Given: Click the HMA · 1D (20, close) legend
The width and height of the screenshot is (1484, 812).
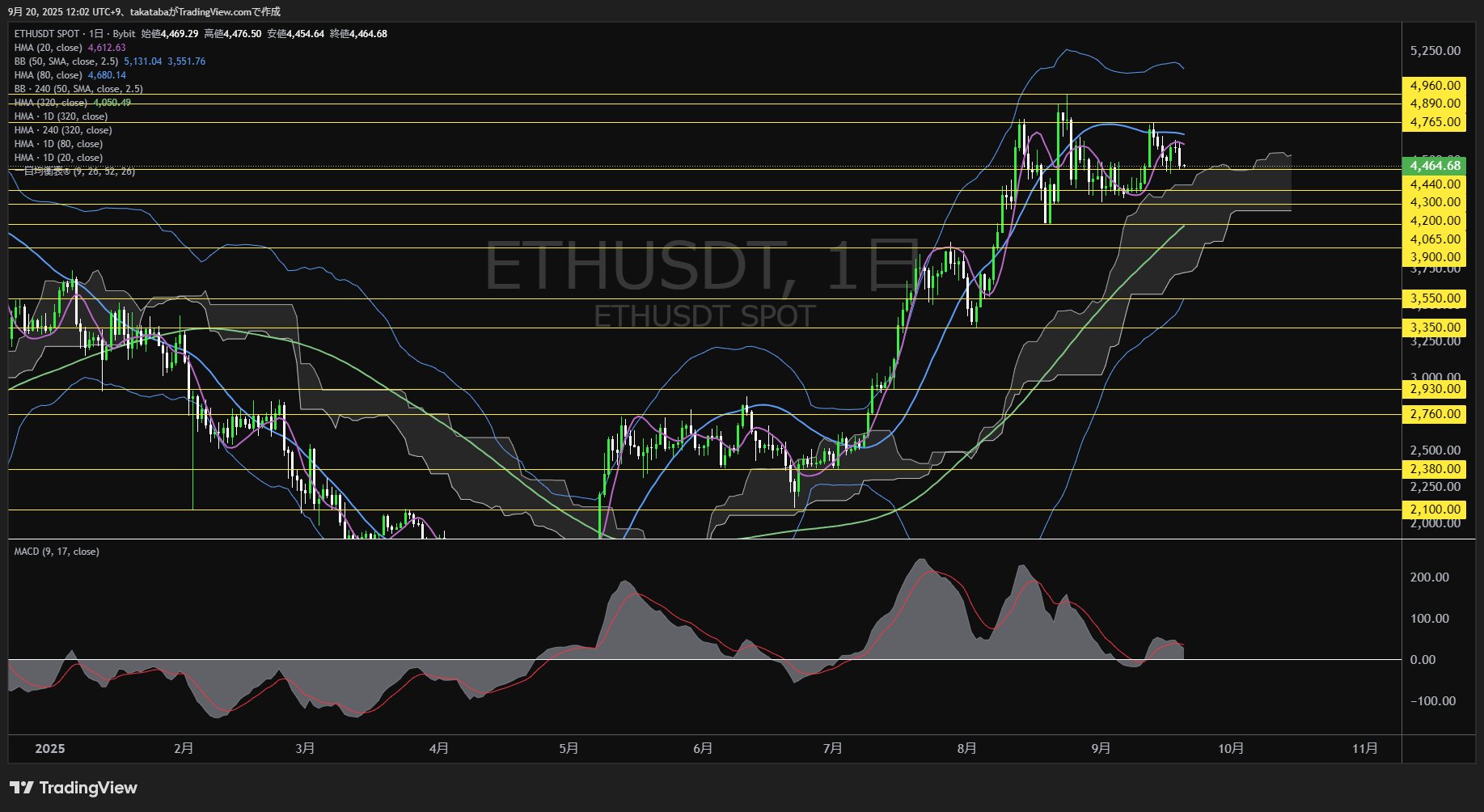Looking at the screenshot, I should point(58,158).
